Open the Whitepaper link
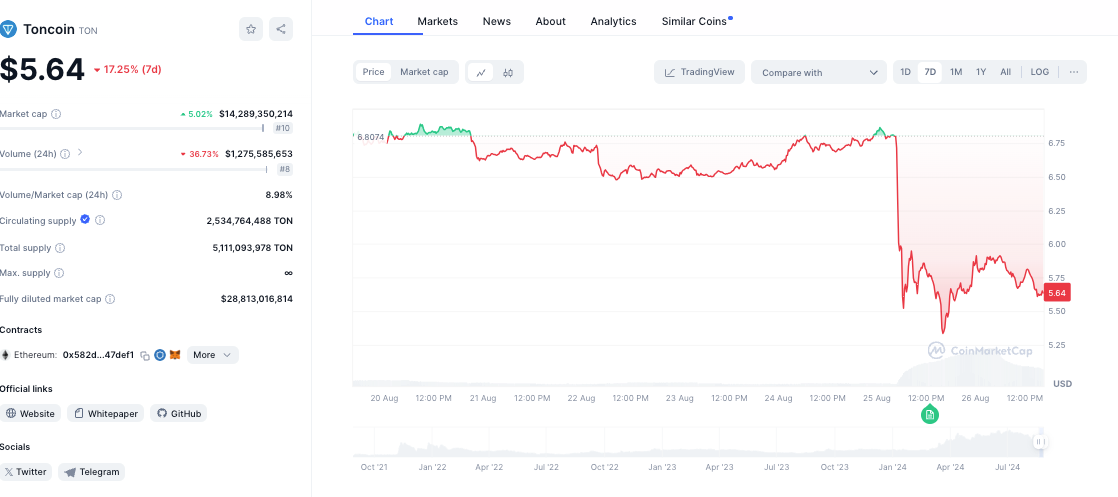 point(106,413)
